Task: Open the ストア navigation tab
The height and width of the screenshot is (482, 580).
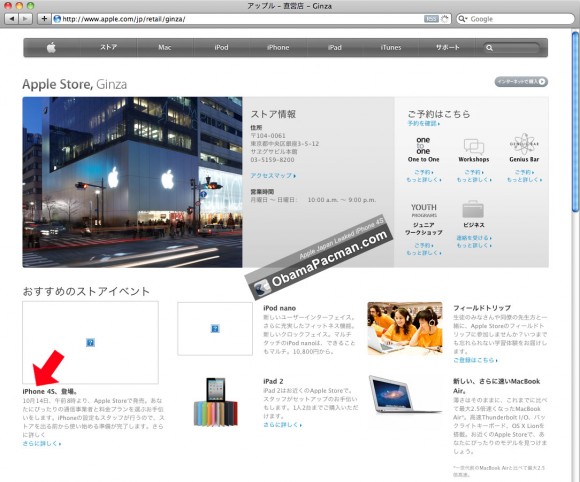Action: [109, 47]
